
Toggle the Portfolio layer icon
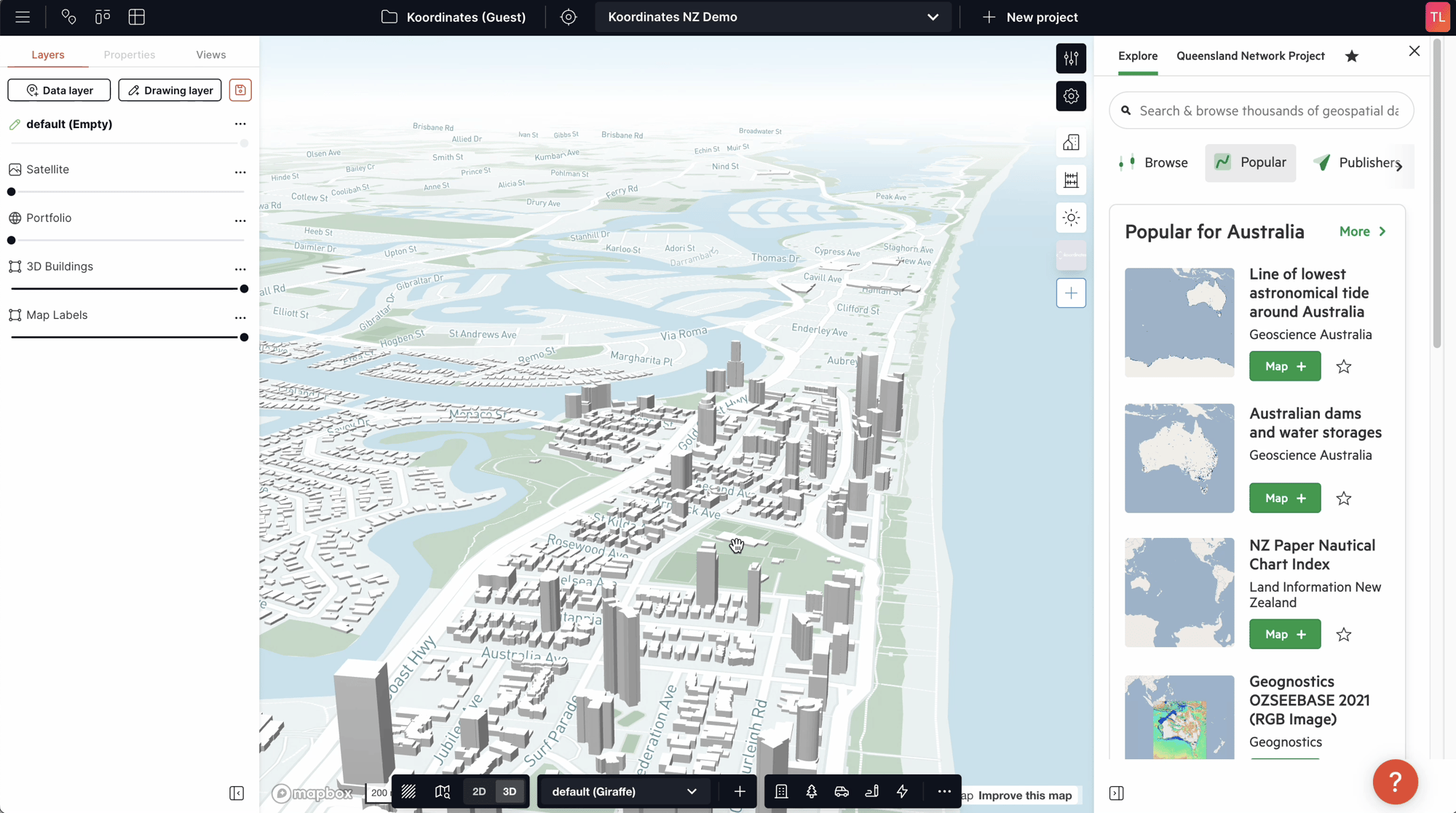[x=15, y=218]
